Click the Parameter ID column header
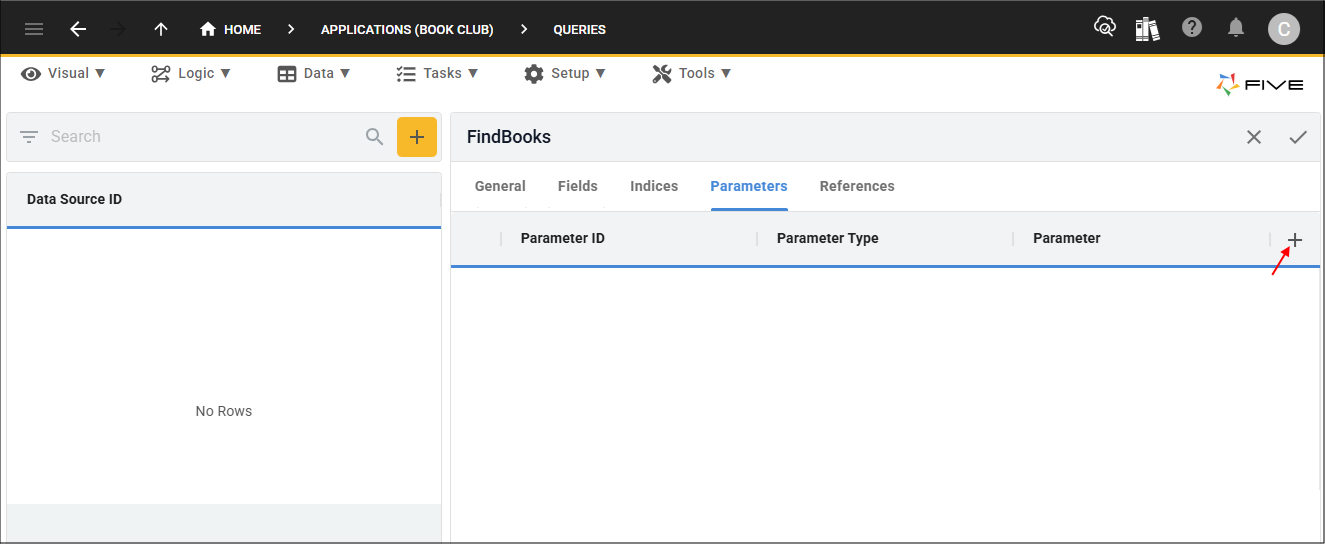This screenshot has height=544, width=1325. (x=563, y=238)
